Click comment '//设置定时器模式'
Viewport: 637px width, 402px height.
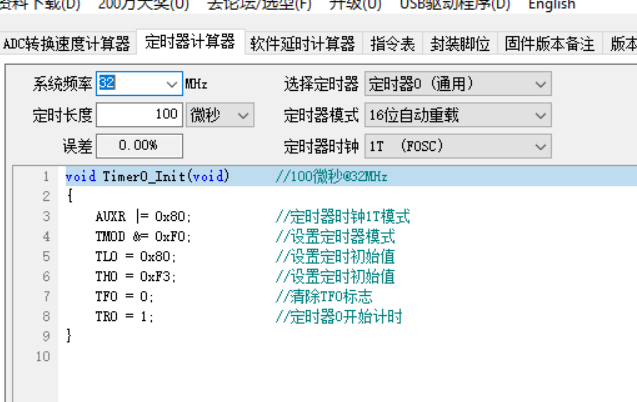[336, 236]
